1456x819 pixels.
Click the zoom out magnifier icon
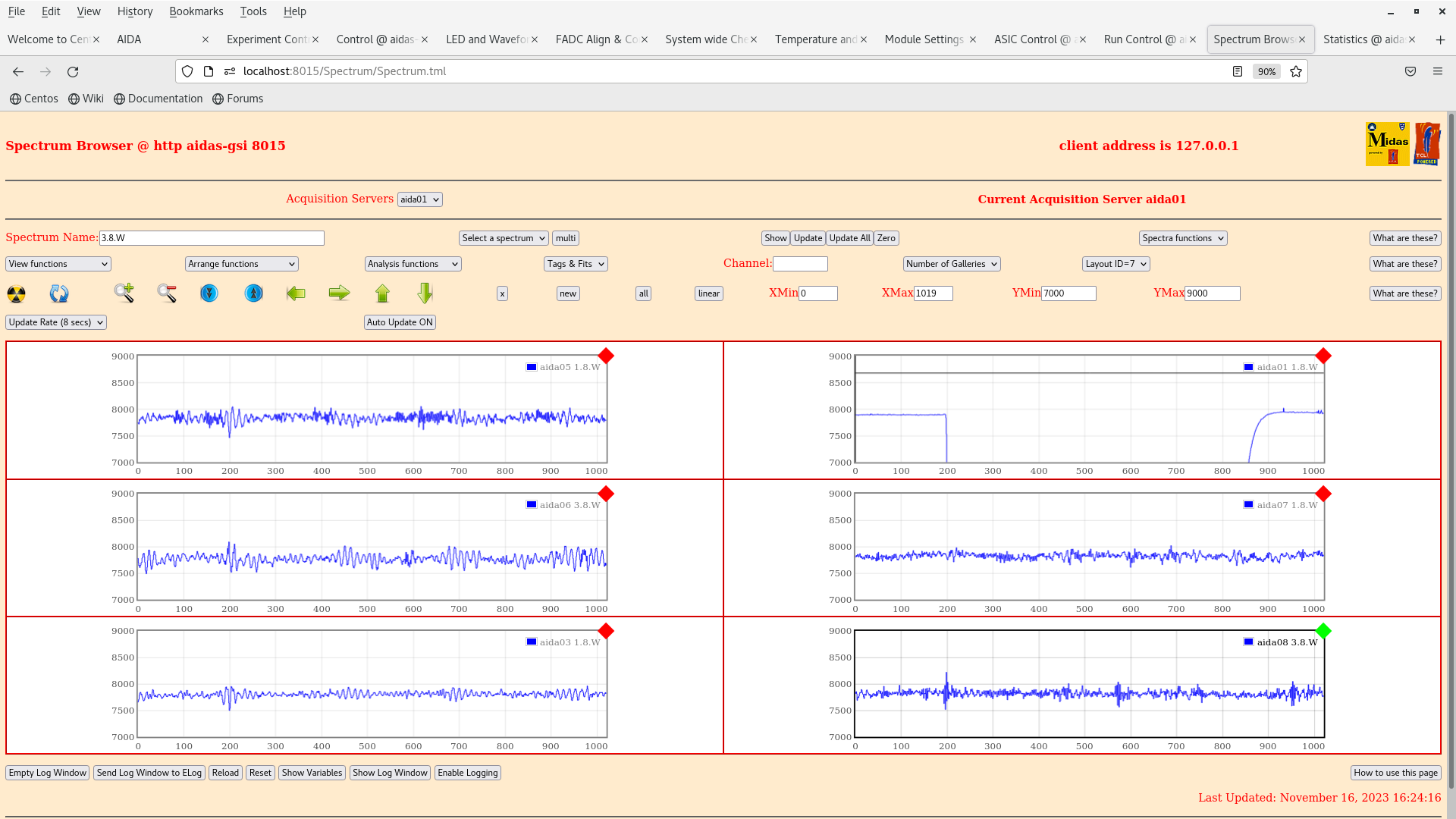pos(167,293)
